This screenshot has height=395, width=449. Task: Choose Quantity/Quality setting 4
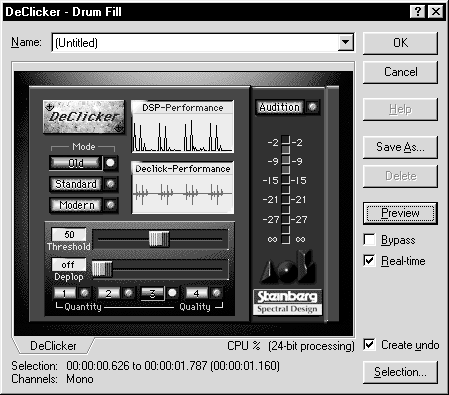(196, 293)
